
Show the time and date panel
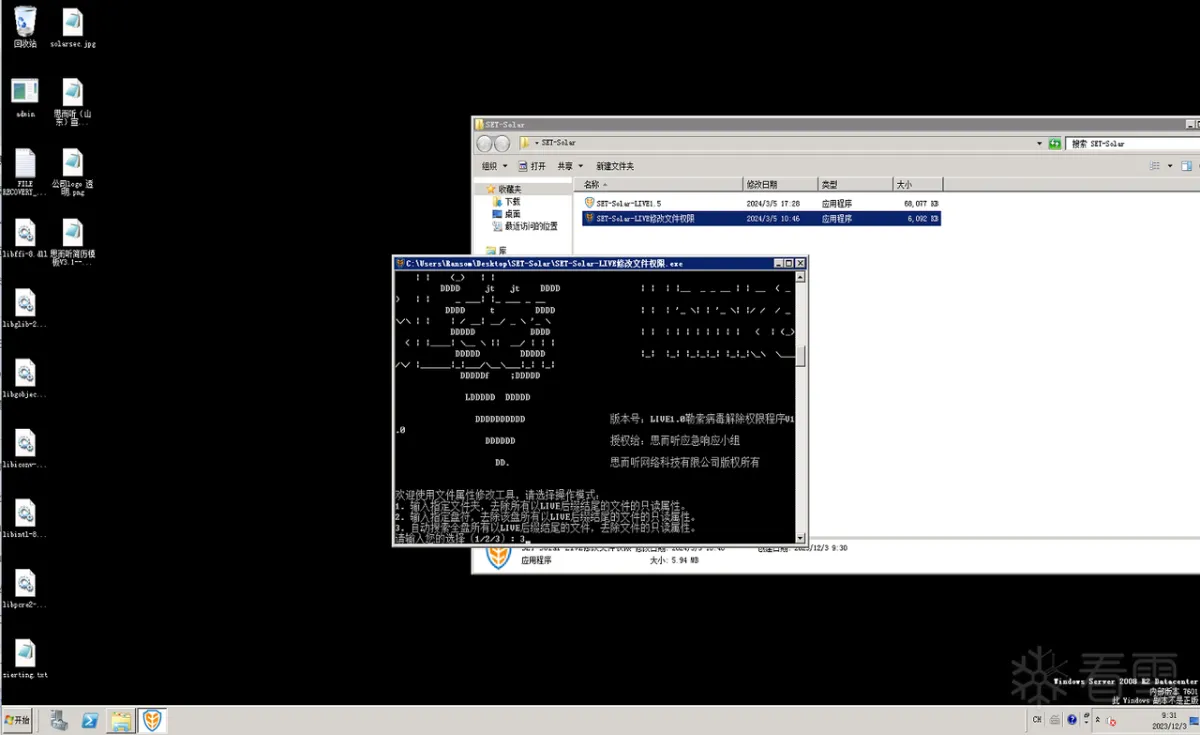coord(1169,720)
